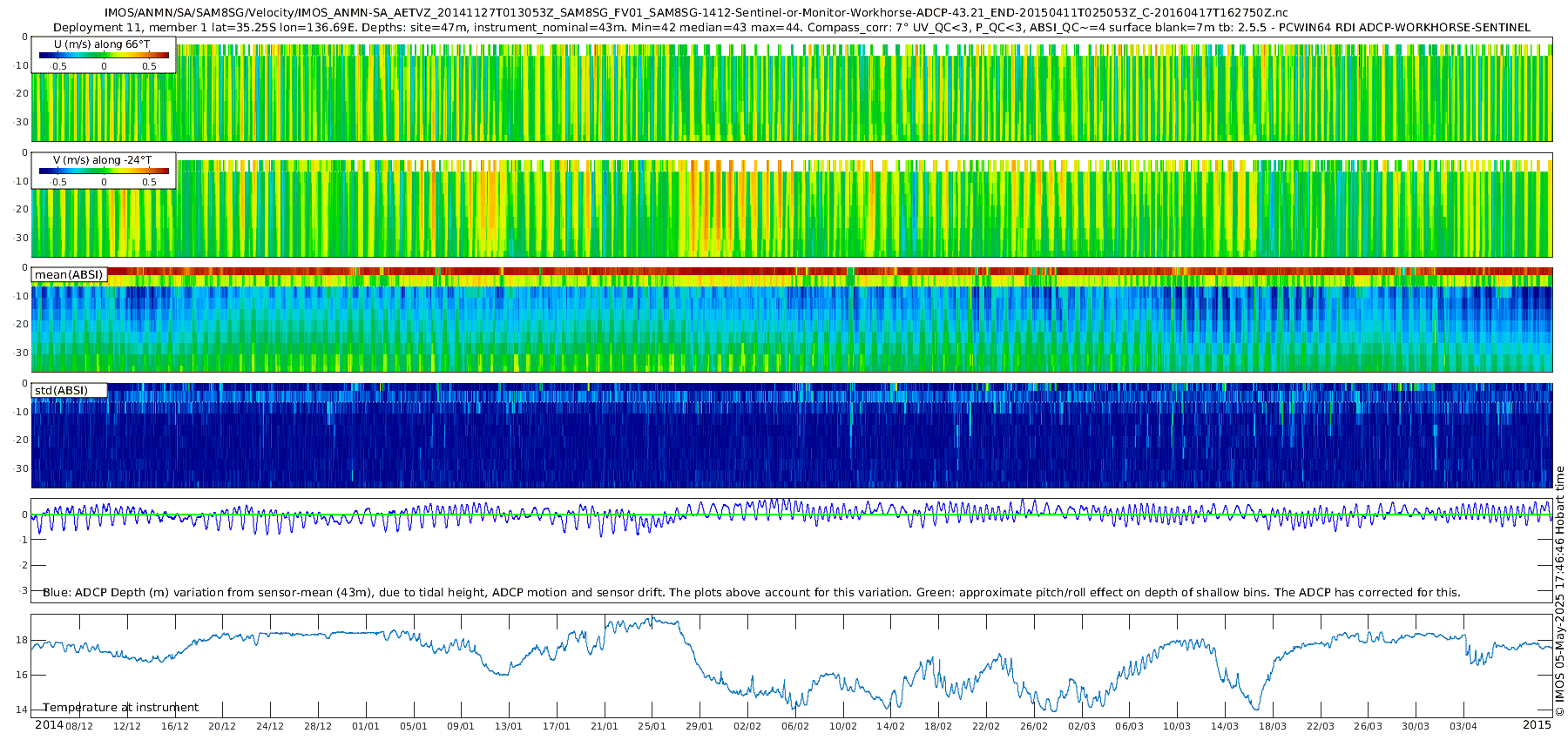Click the mean(ABSI) panel label
The height and width of the screenshot is (740, 1568).
pyautogui.click(x=69, y=275)
